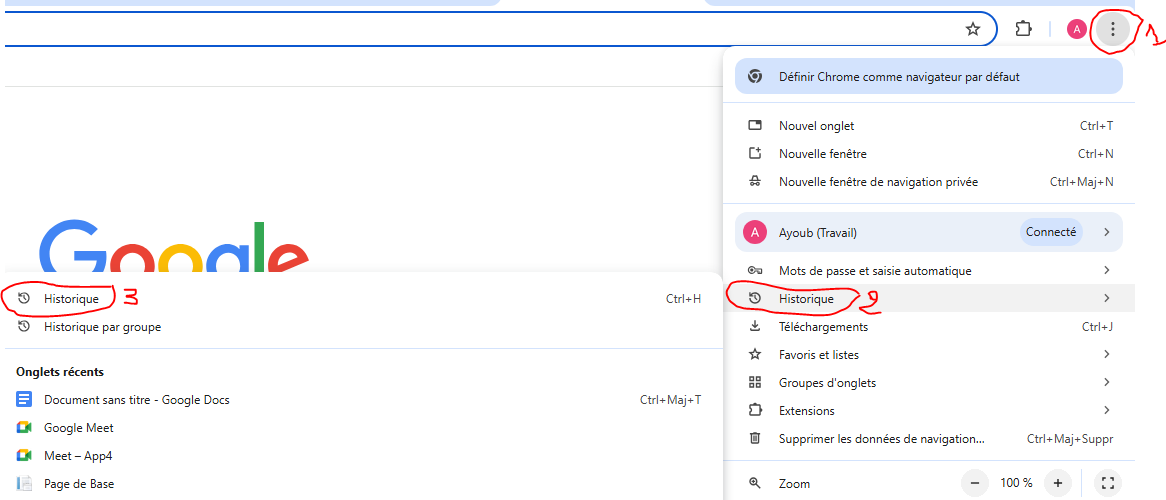Select Nouvelle fenêtre from the menu

click(x=929, y=154)
